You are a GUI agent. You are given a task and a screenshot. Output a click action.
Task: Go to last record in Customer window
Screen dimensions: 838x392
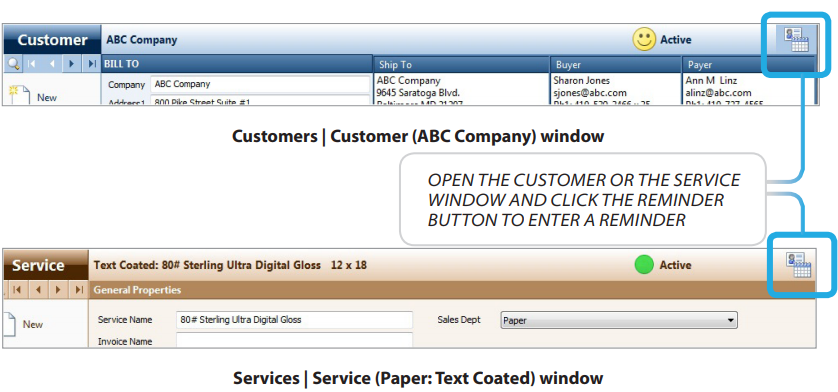coord(91,64)
